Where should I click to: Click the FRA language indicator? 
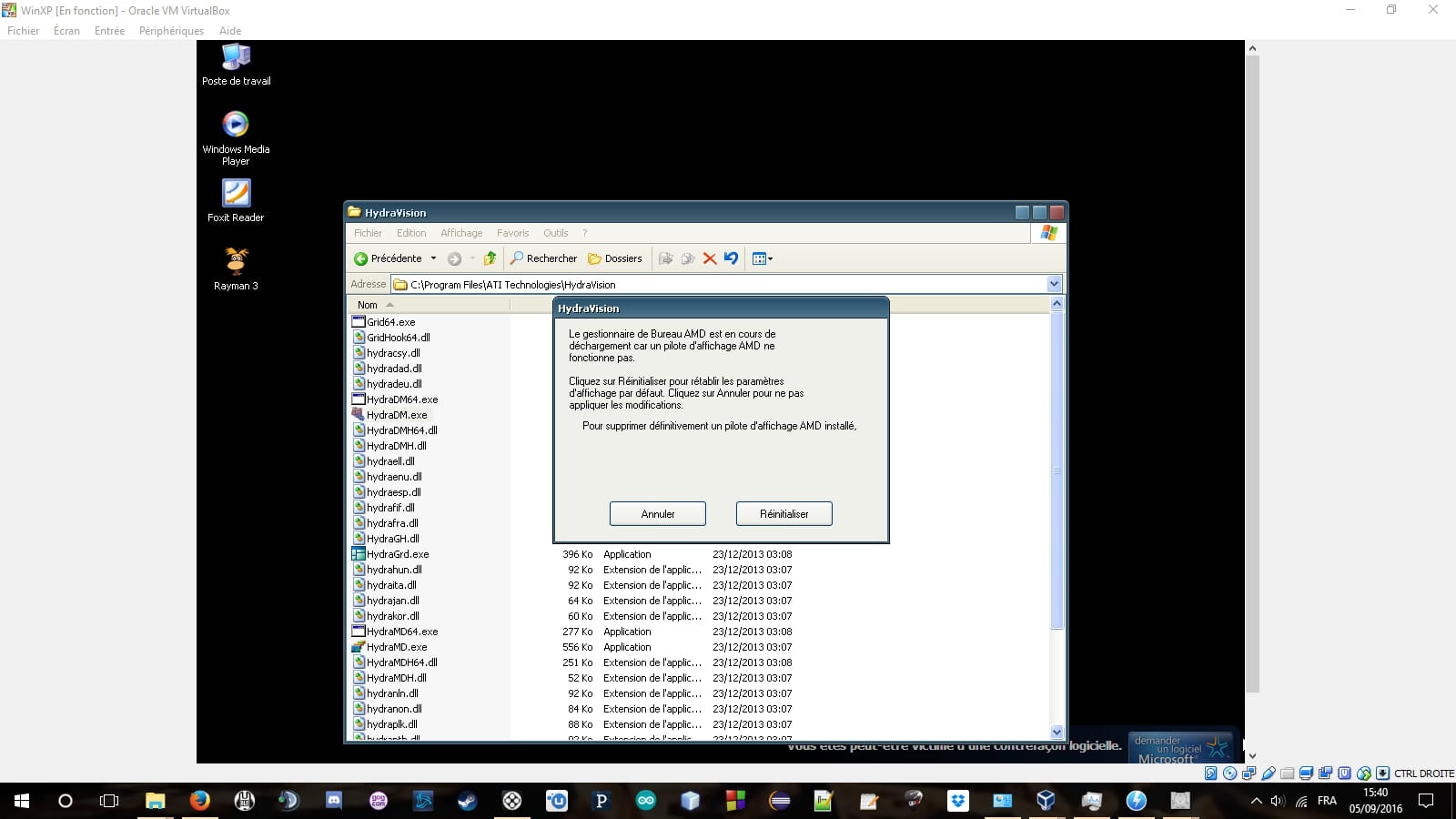click(x=1327, y=801)
